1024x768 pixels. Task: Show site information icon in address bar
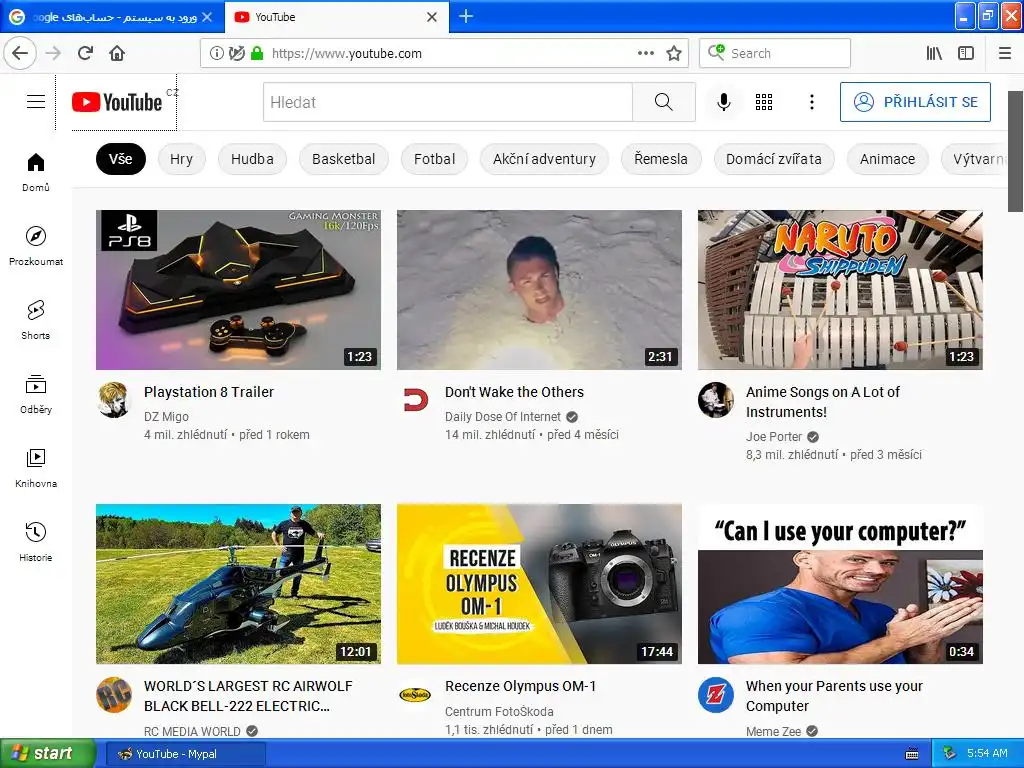pos(216,54)
